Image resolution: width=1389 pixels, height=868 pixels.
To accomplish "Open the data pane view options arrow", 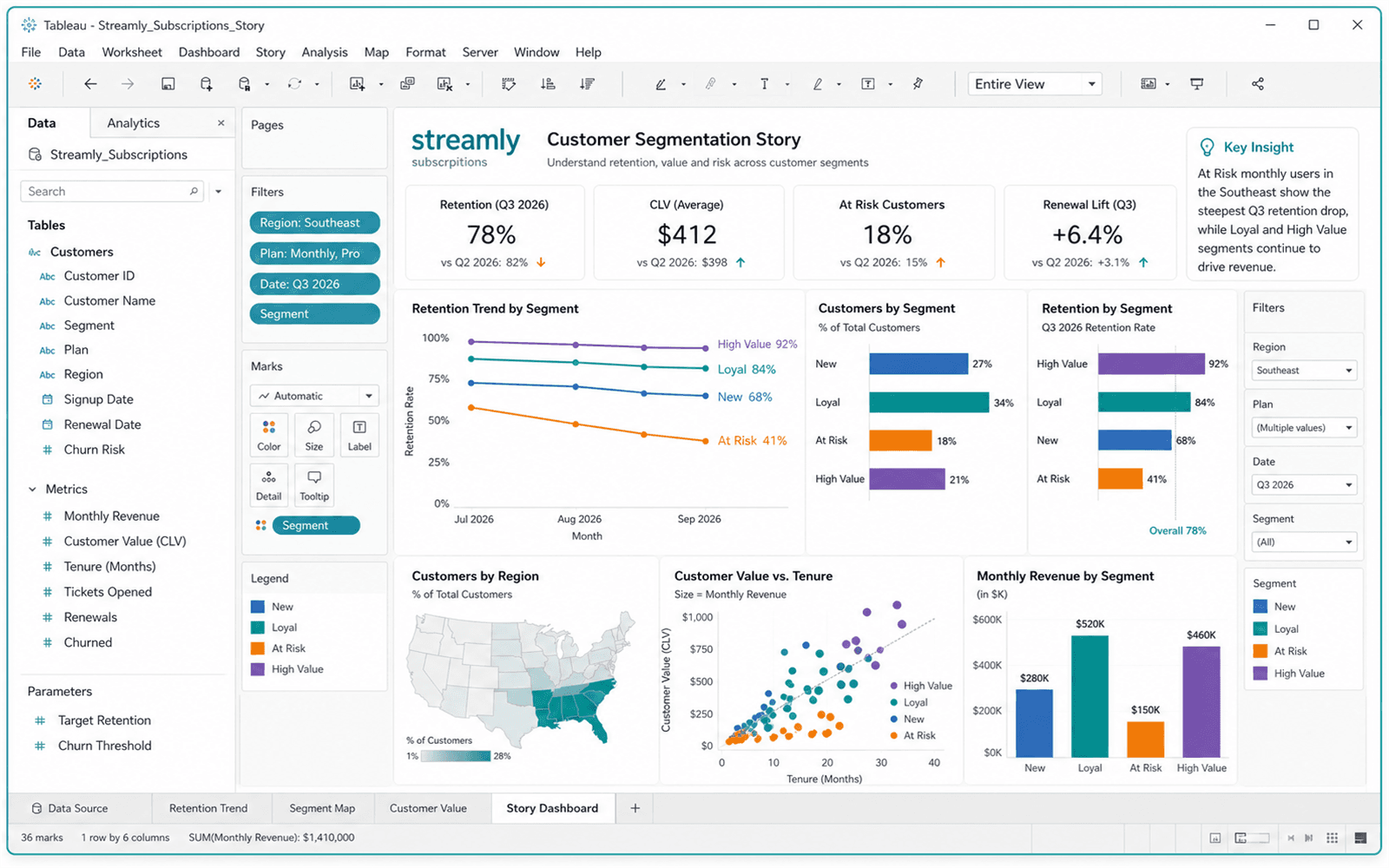I will point(218,192).
